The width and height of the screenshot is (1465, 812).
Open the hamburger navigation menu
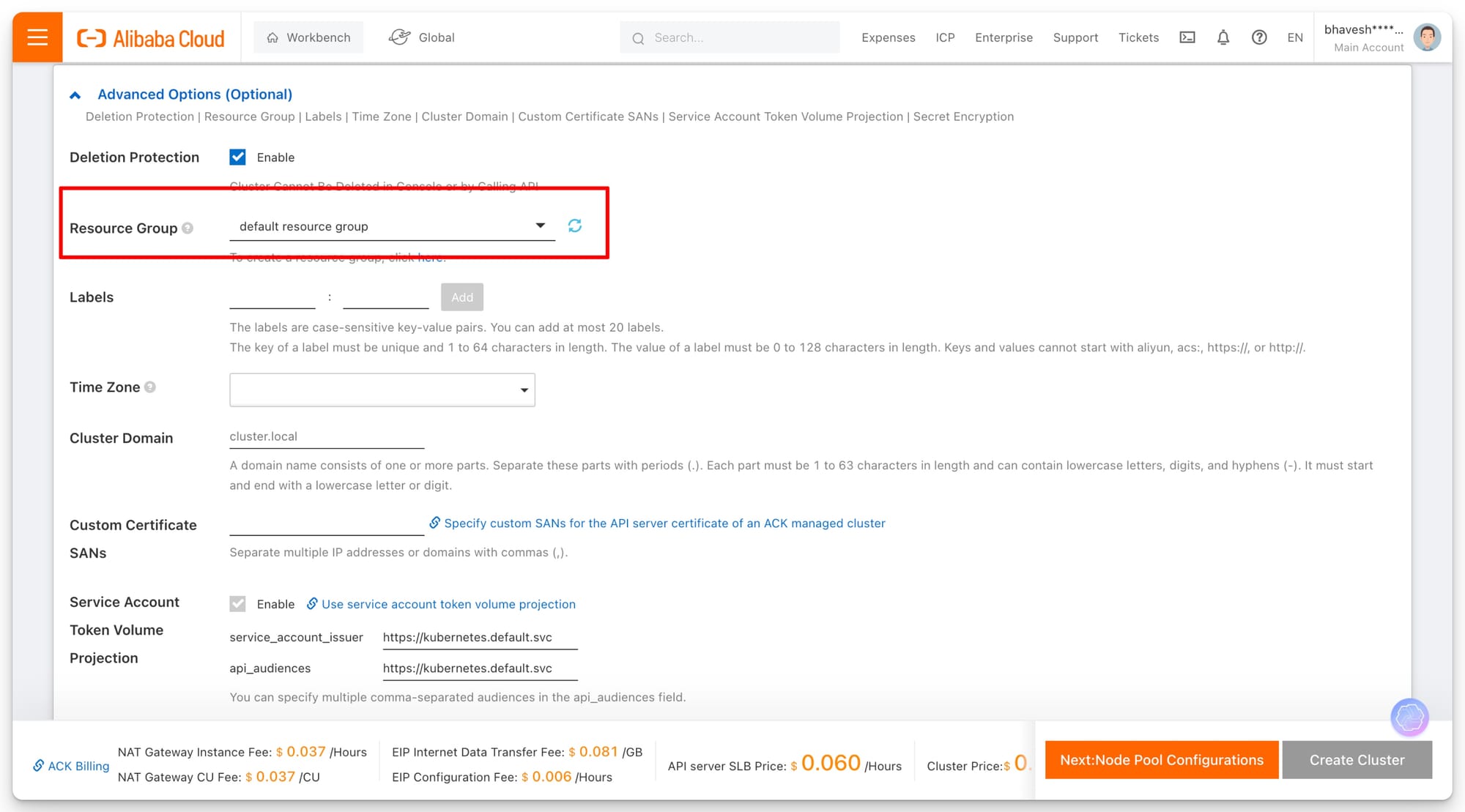pyautogui.click(x=37, y=37)
